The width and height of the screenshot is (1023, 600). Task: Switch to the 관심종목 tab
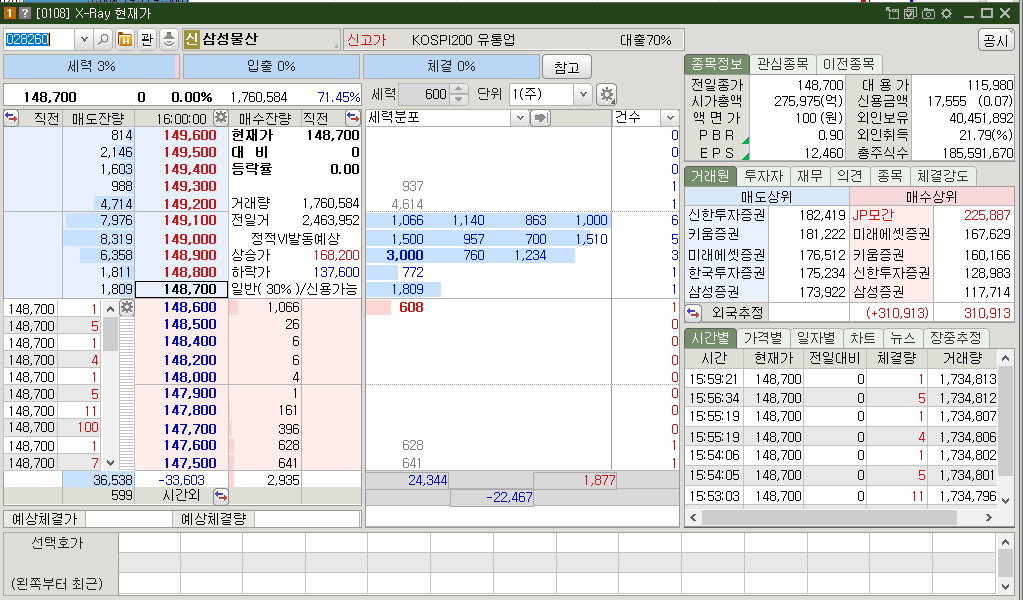pos(782,64)
